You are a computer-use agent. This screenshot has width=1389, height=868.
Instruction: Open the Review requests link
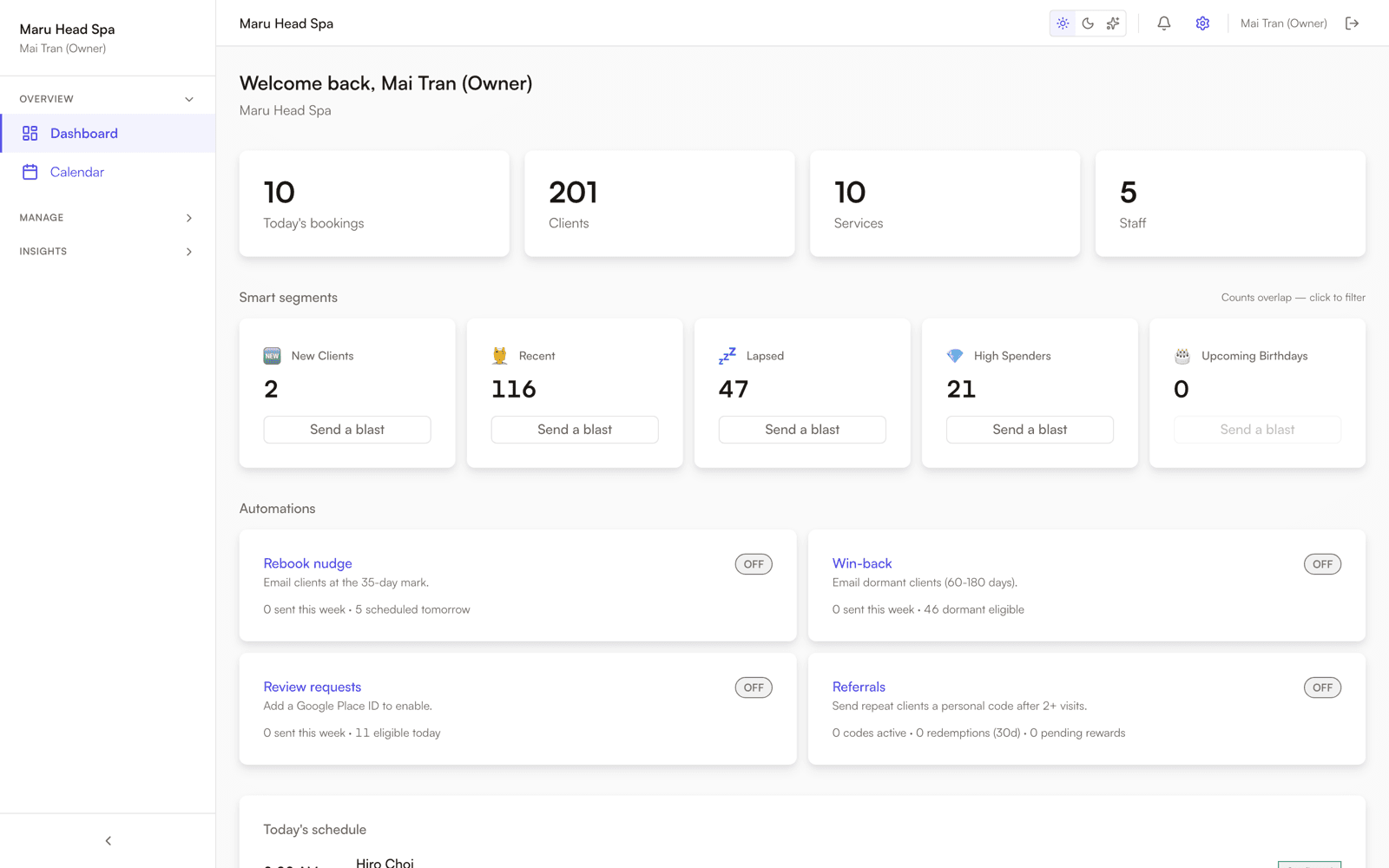[313, 687]
